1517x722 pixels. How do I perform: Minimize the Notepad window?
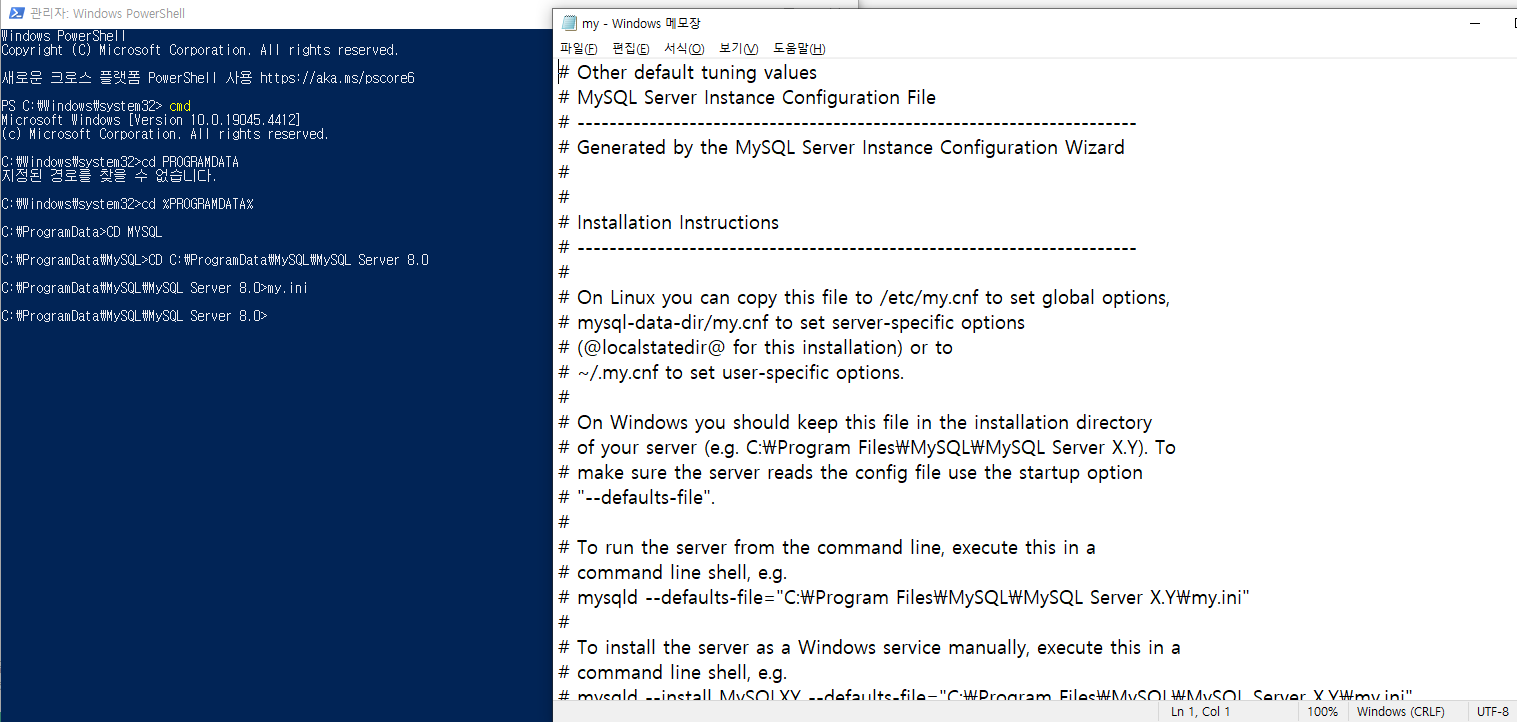[x=1475, y=23]
